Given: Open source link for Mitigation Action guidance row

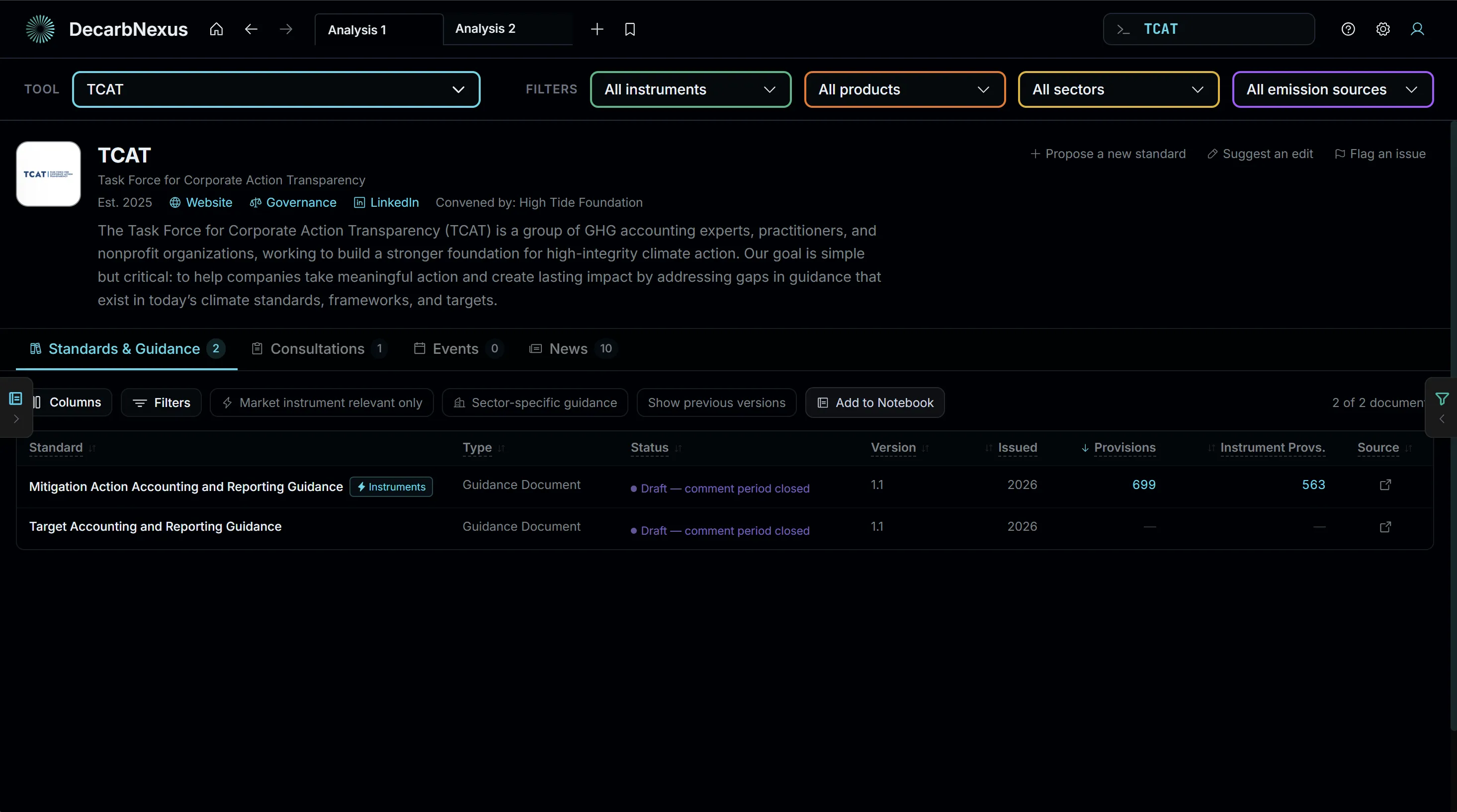Looking at the screenshot, I should tap(1385, 485).
